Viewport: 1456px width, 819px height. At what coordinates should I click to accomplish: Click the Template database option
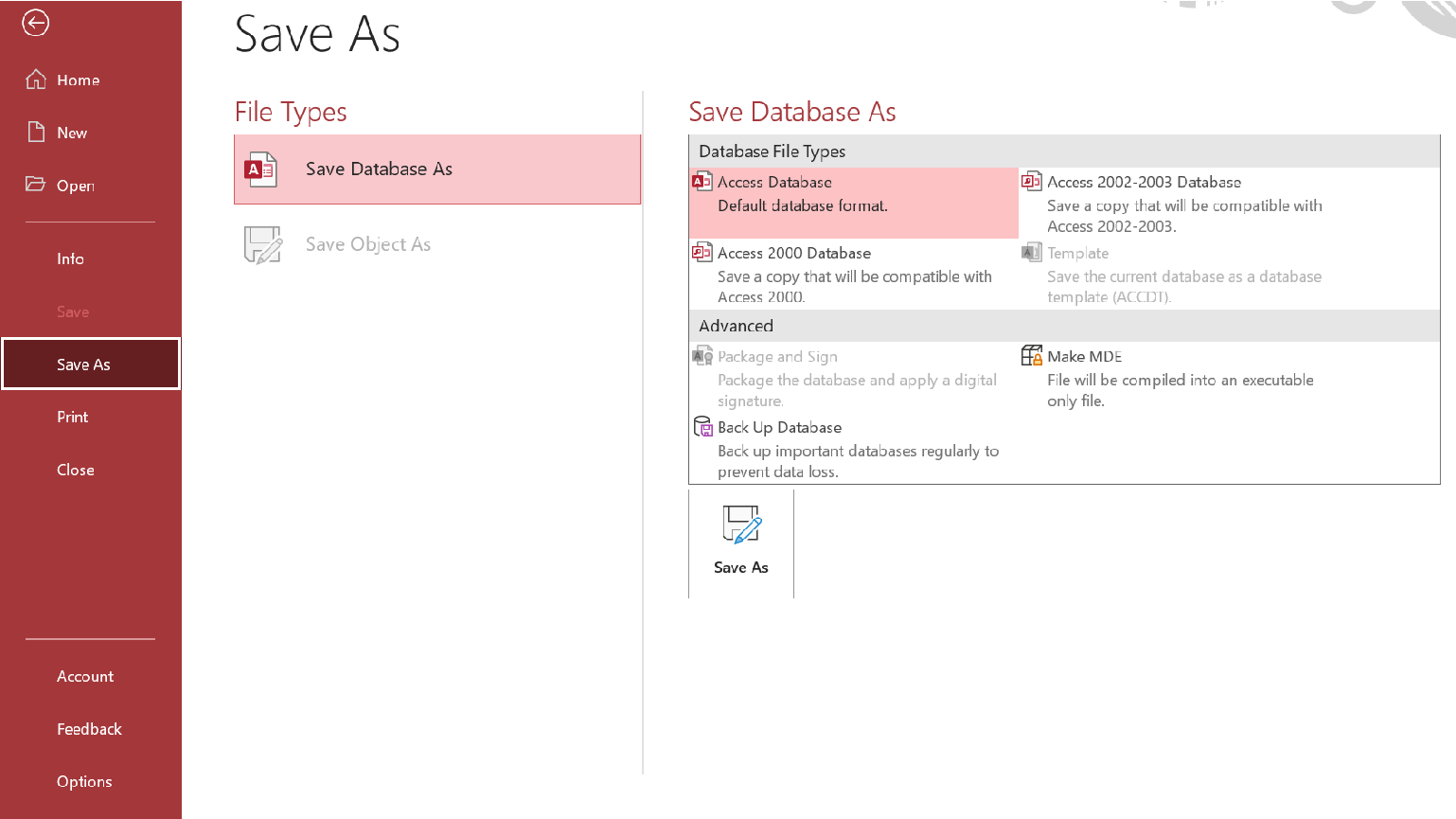coord(1076,252)
